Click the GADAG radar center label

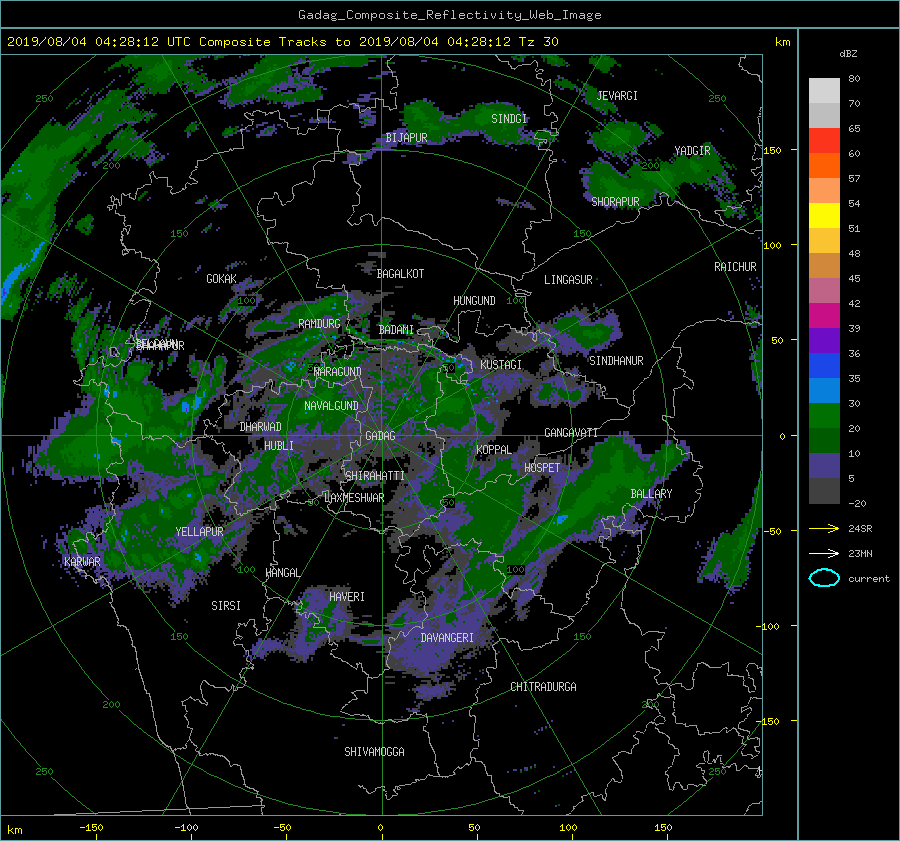[380, 436]
